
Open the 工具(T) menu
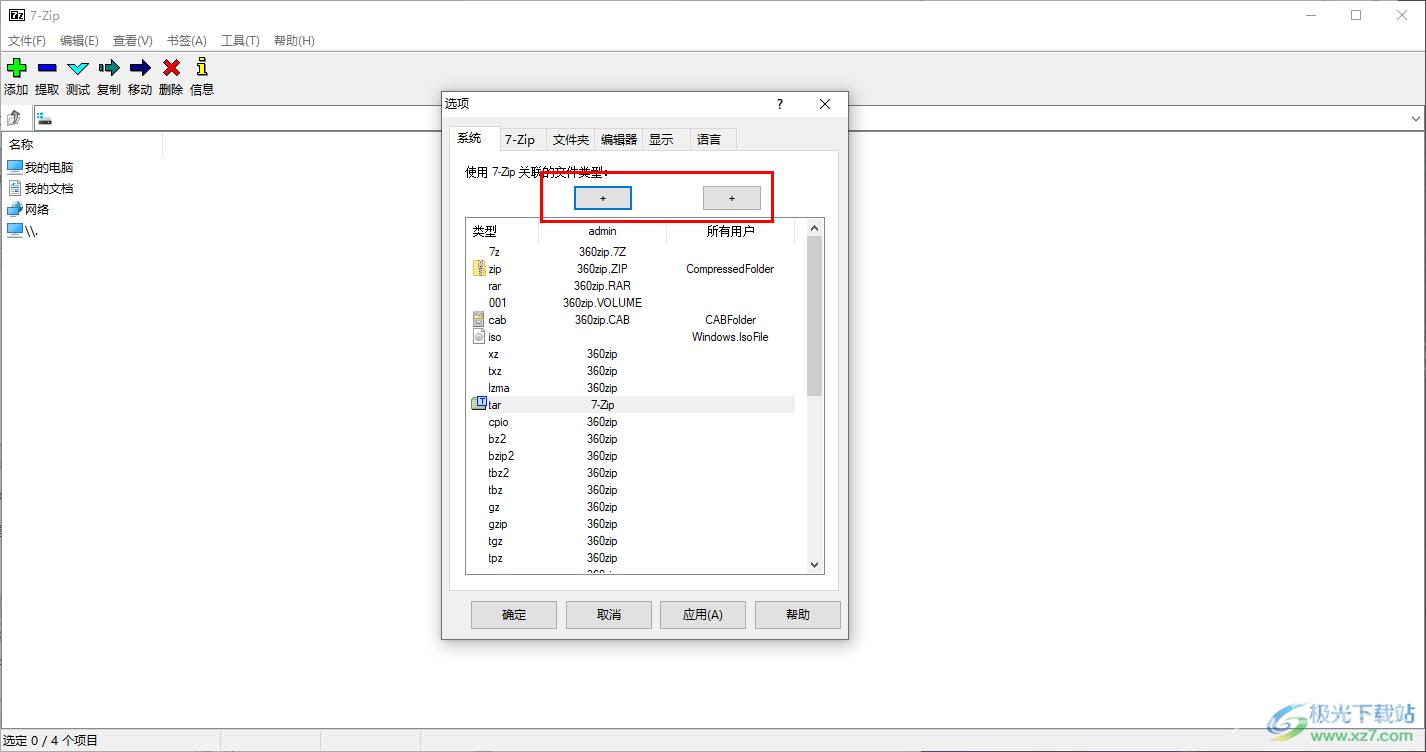pos(240,41)
